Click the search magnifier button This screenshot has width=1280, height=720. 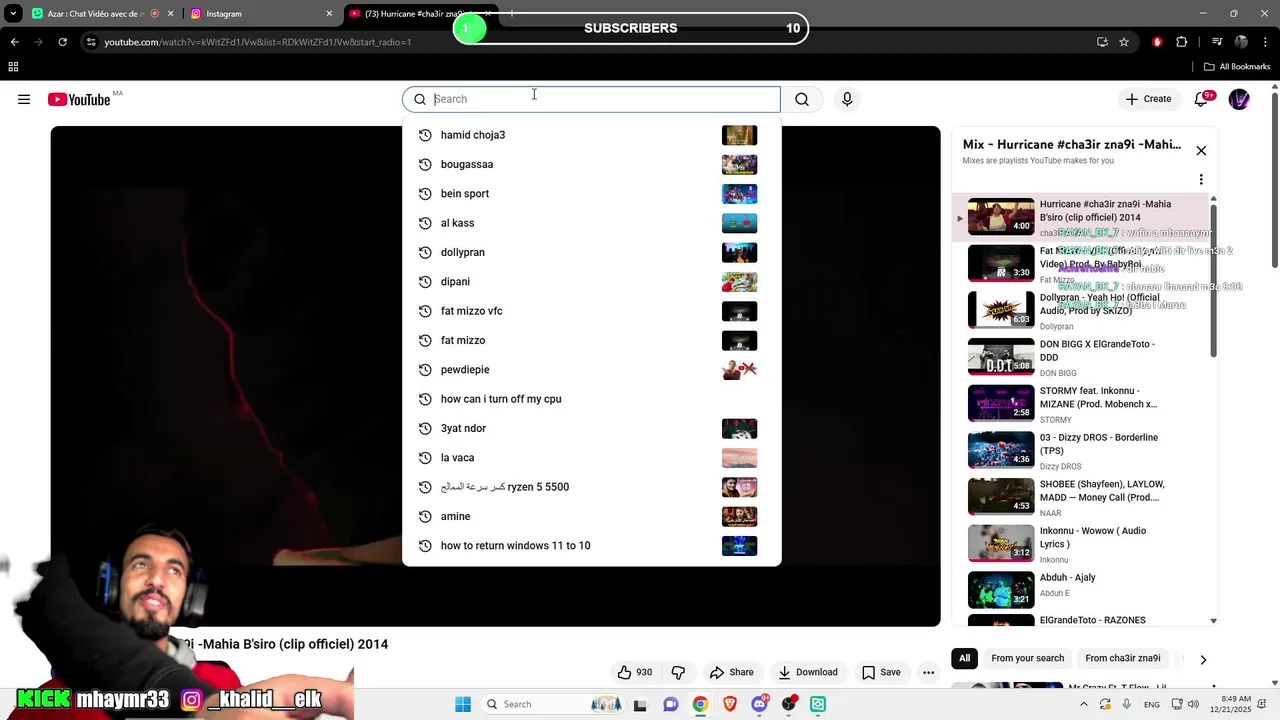pyautogui.click(x=802, y=99)
